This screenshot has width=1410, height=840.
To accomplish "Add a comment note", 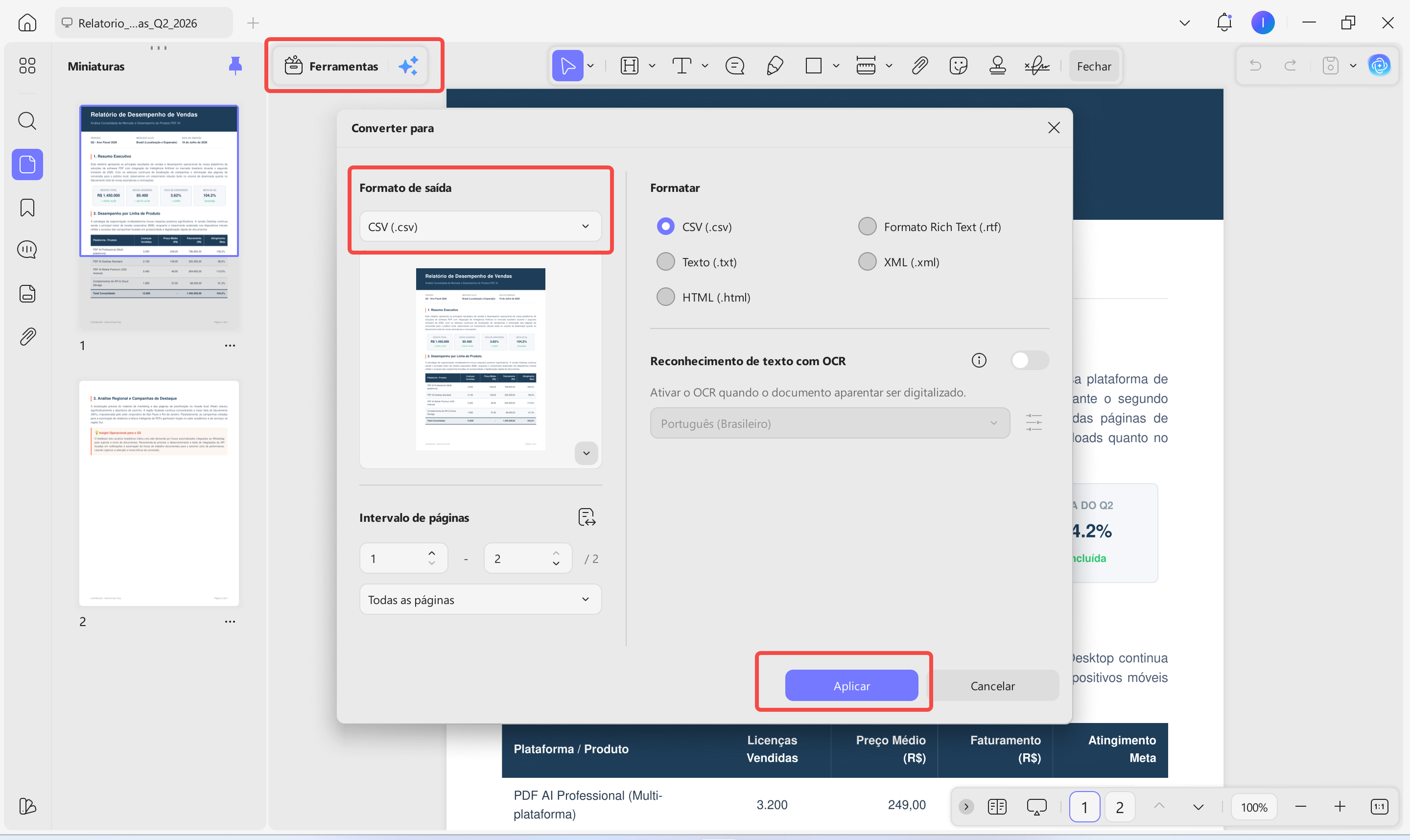I will [735, 66].
